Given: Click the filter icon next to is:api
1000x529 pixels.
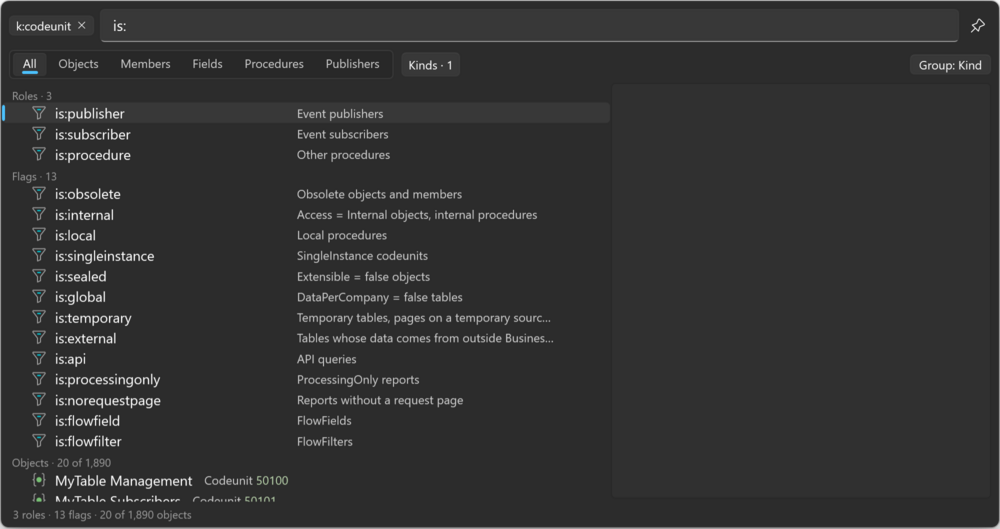Looking at the screenshot, I should pos(39,359).
